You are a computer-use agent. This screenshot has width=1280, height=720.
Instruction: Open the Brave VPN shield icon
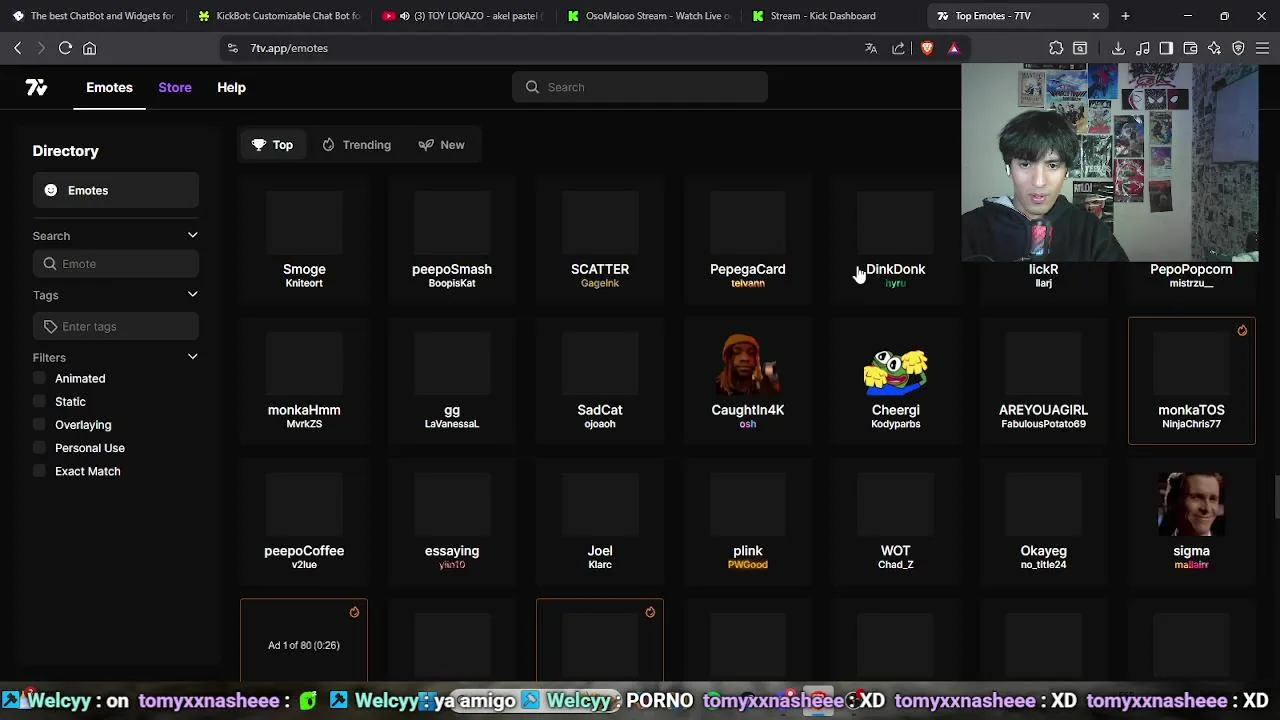(1238, 48)
